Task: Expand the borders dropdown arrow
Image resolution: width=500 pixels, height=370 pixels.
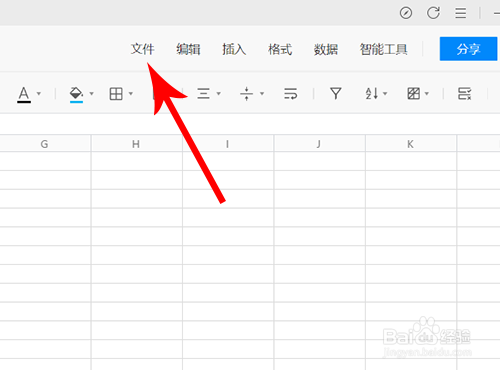Action: [x=131, y=94]
